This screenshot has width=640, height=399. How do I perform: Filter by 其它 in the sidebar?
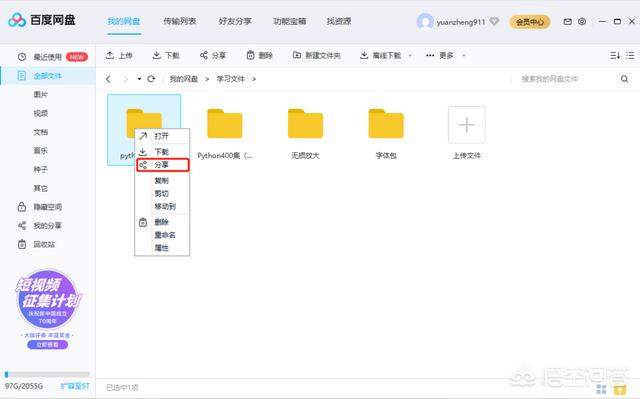click(40, 188)
